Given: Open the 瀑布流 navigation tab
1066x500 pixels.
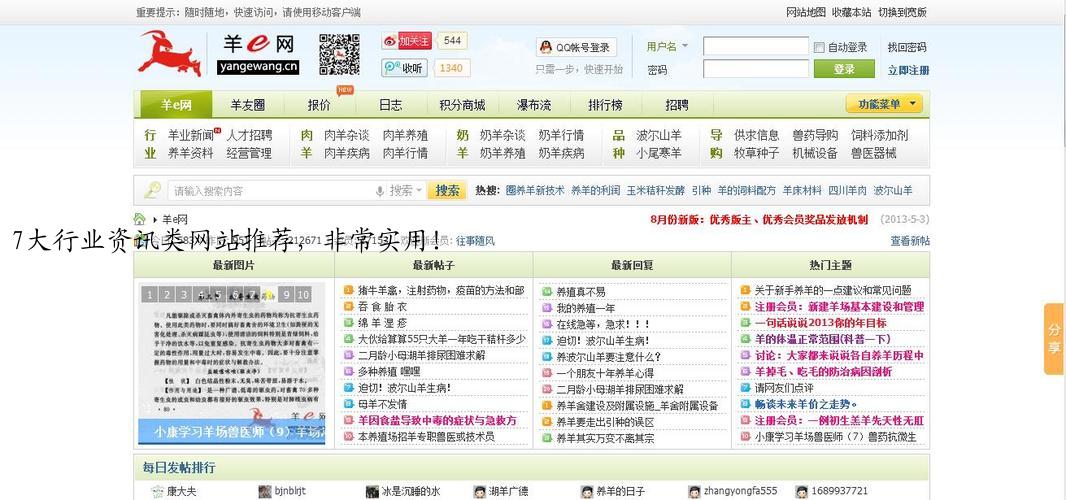Looking at the screenshot, I should pyautogui.click(x=534, y=105).
